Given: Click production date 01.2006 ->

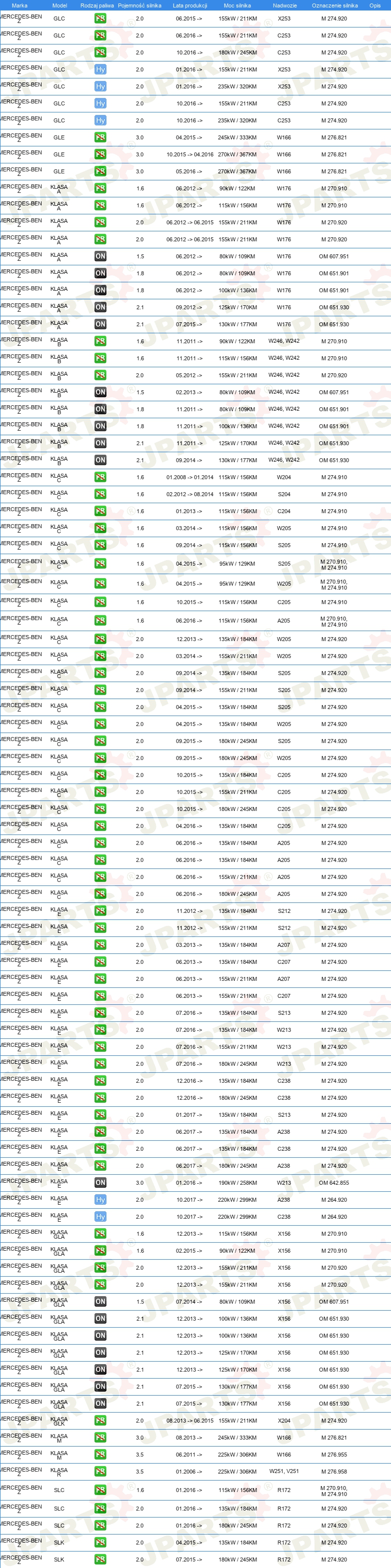Looking at the screenshot, I should point(189,1471).
